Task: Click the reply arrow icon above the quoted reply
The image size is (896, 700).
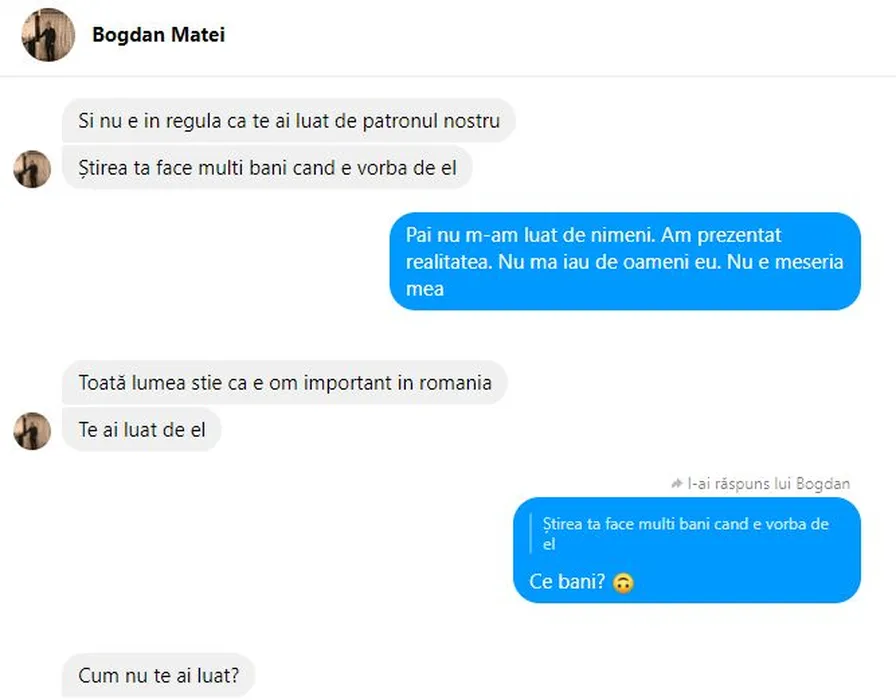Action: pyautogui.click(x=677, y=484)
